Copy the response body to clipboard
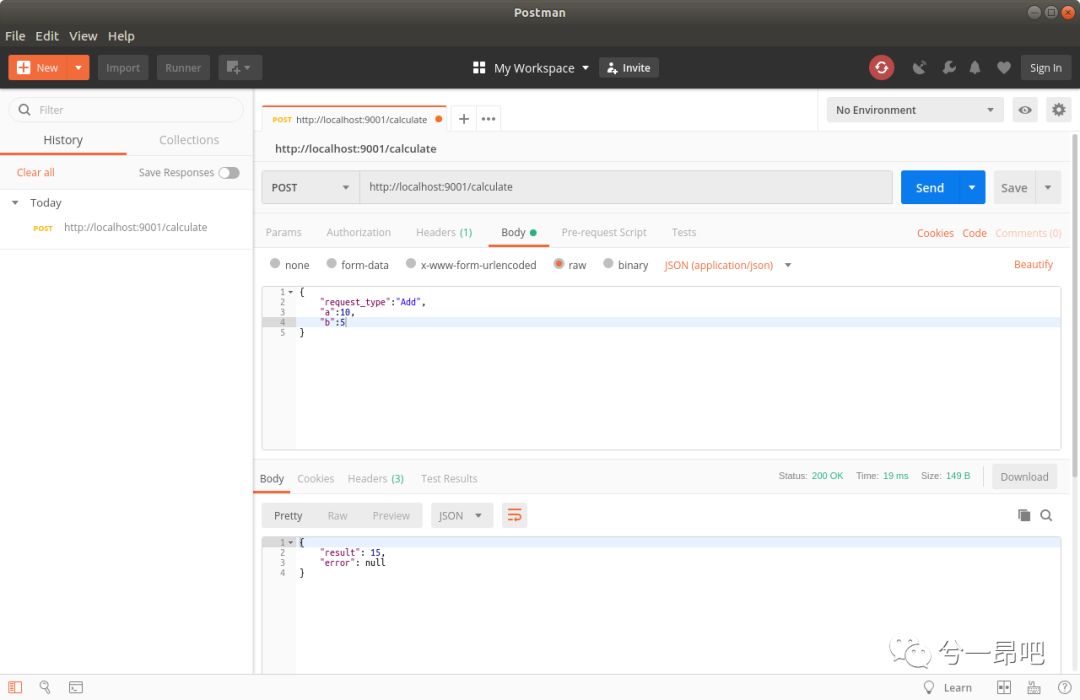Screen dimensions: 1080x700 pos(1024,515)
